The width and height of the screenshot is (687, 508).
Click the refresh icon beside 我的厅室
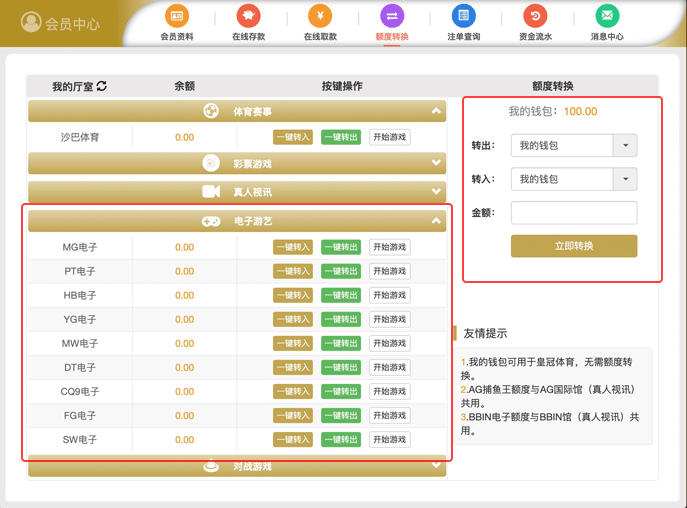click(x=101, y=87)
